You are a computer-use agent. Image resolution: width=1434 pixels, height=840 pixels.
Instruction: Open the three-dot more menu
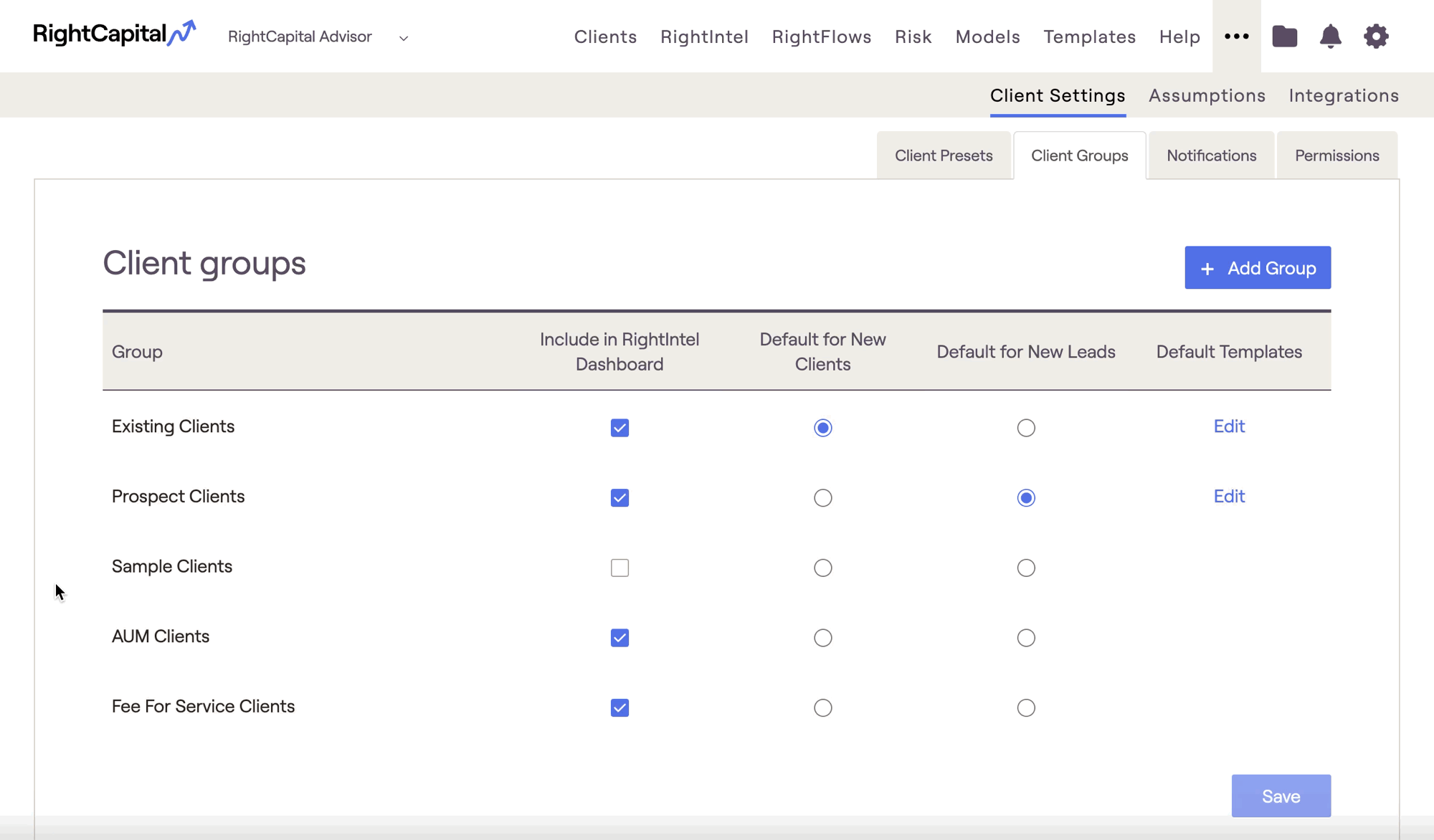[1236, 36]
